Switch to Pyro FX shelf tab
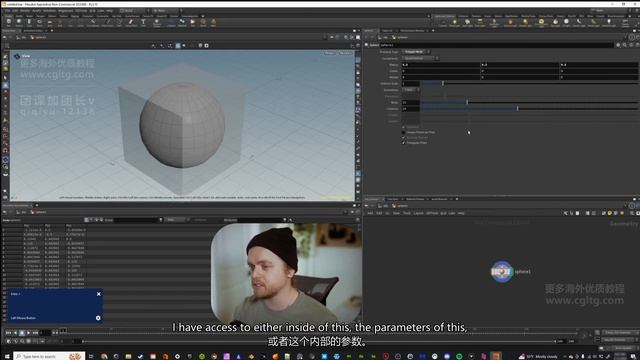Image resolution: width=640 pixels, height=360 pixels. [572, 16]
